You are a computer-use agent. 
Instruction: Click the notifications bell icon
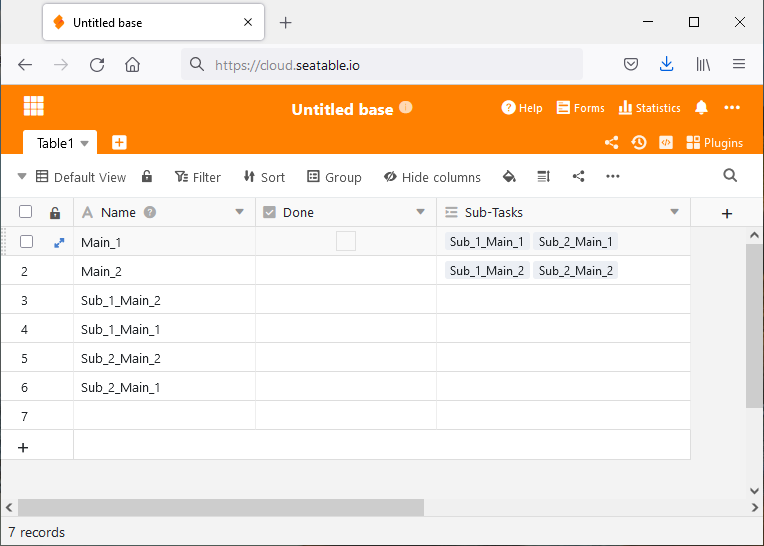(701, 108)
